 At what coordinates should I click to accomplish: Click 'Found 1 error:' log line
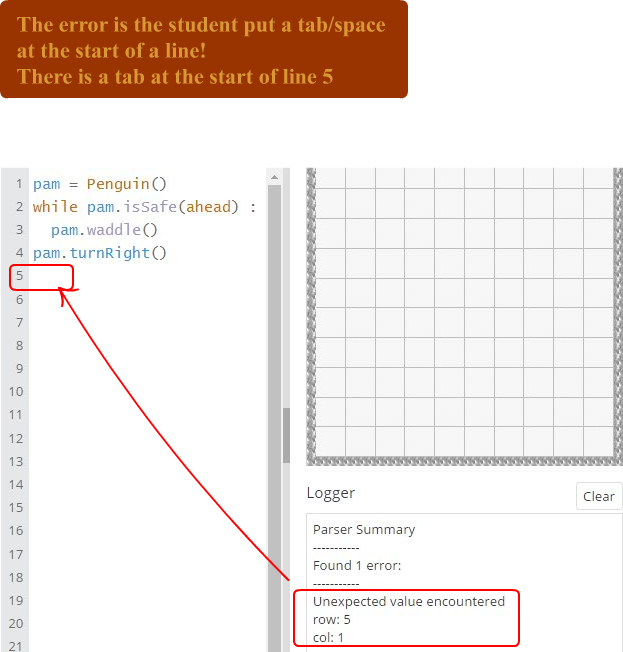pyautogui.click(x=357, y=566)
